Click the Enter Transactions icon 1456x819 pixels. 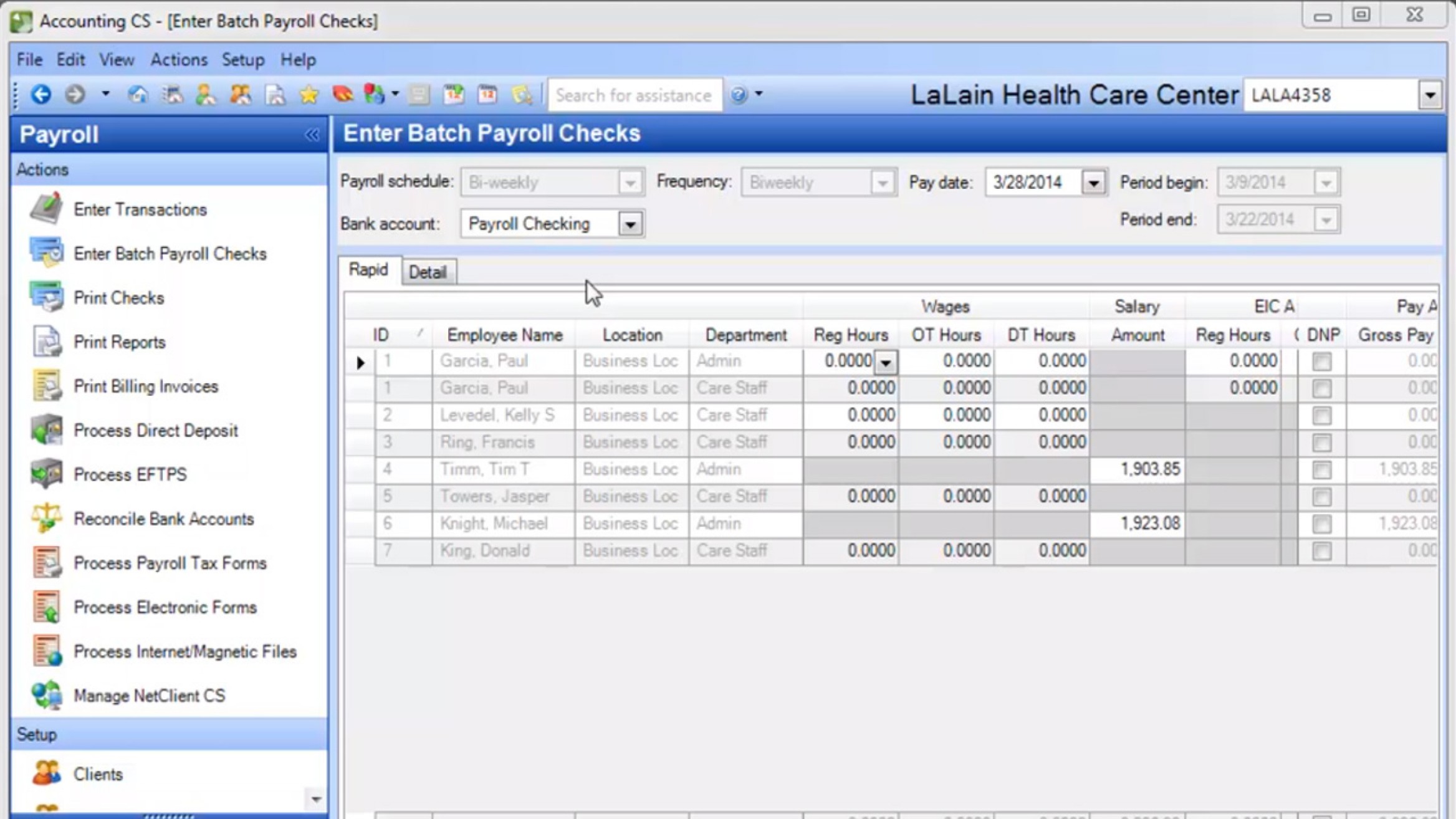click(x=47, y=208)
